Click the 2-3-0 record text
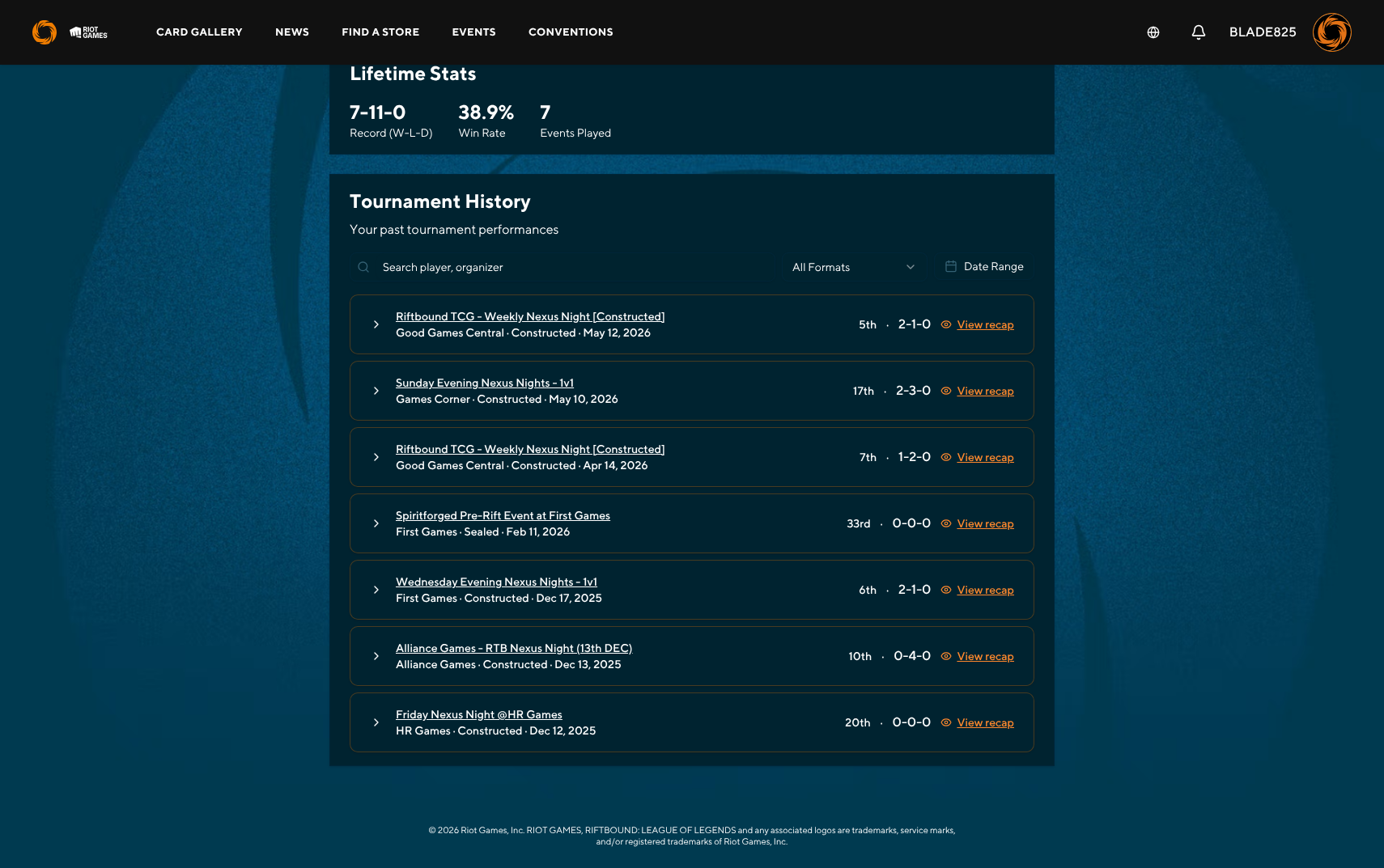This screenshot has height=868, width=1384. 913,391
